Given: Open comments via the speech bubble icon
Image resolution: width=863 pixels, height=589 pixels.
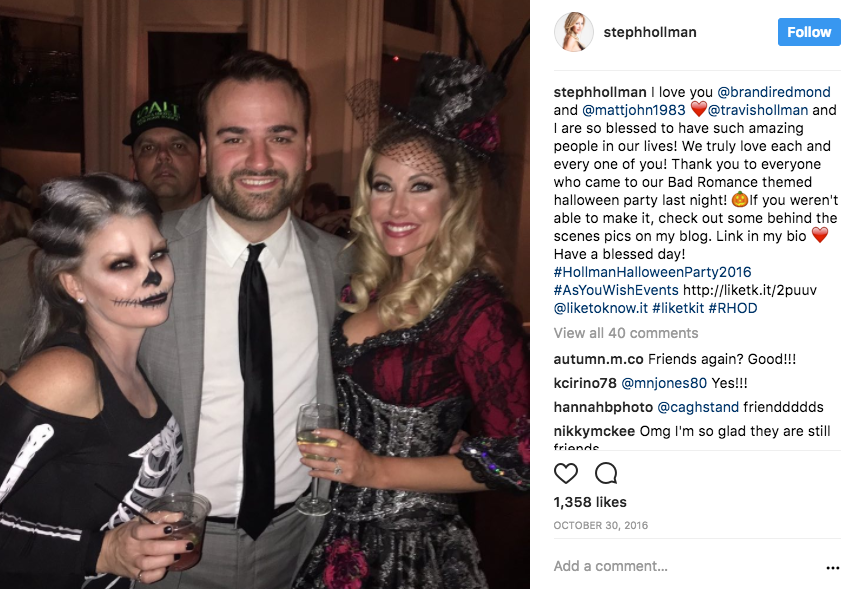Looking at the screenshot, I should coord(606,473).
